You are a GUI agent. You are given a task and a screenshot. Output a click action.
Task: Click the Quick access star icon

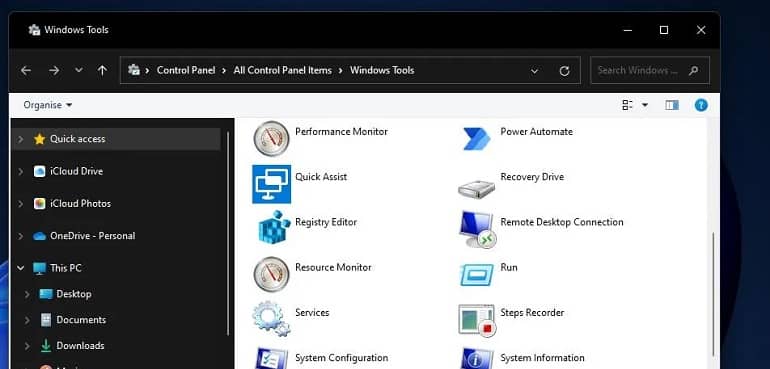39,139
